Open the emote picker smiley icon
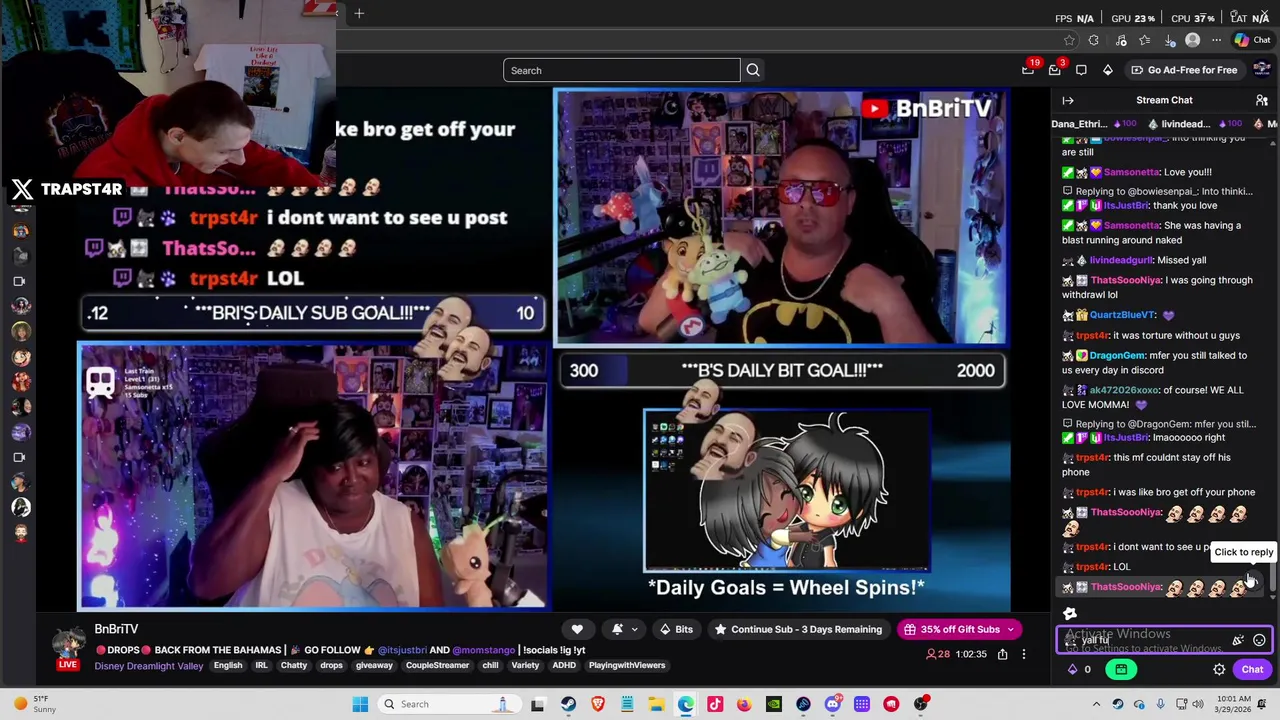 tap(1260, 640)
